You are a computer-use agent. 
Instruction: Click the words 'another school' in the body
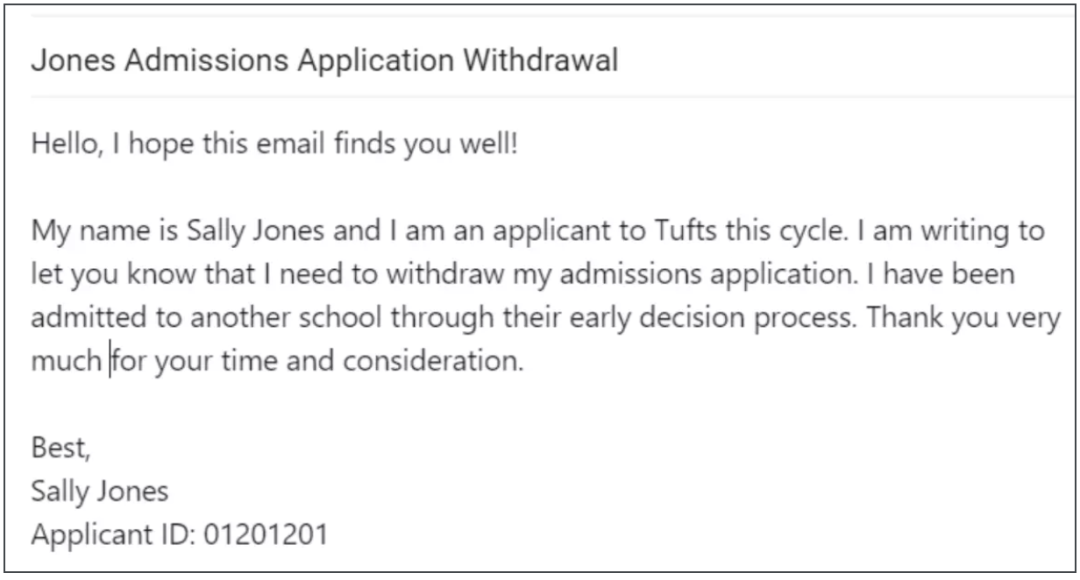[286, 318]
